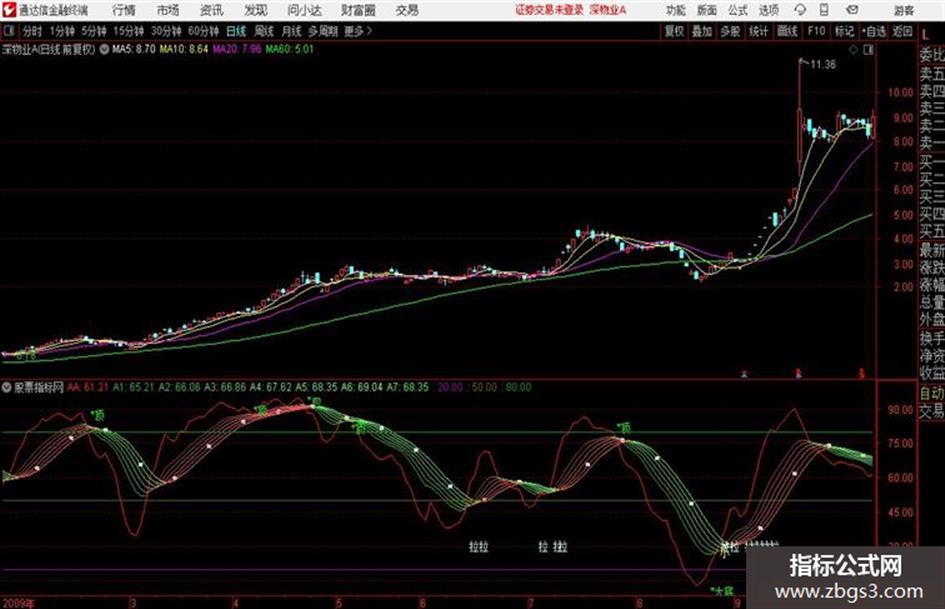Toggle left panel icon beside 分时
Viewport: 945px width, 609px height.
tap(8, 31)
